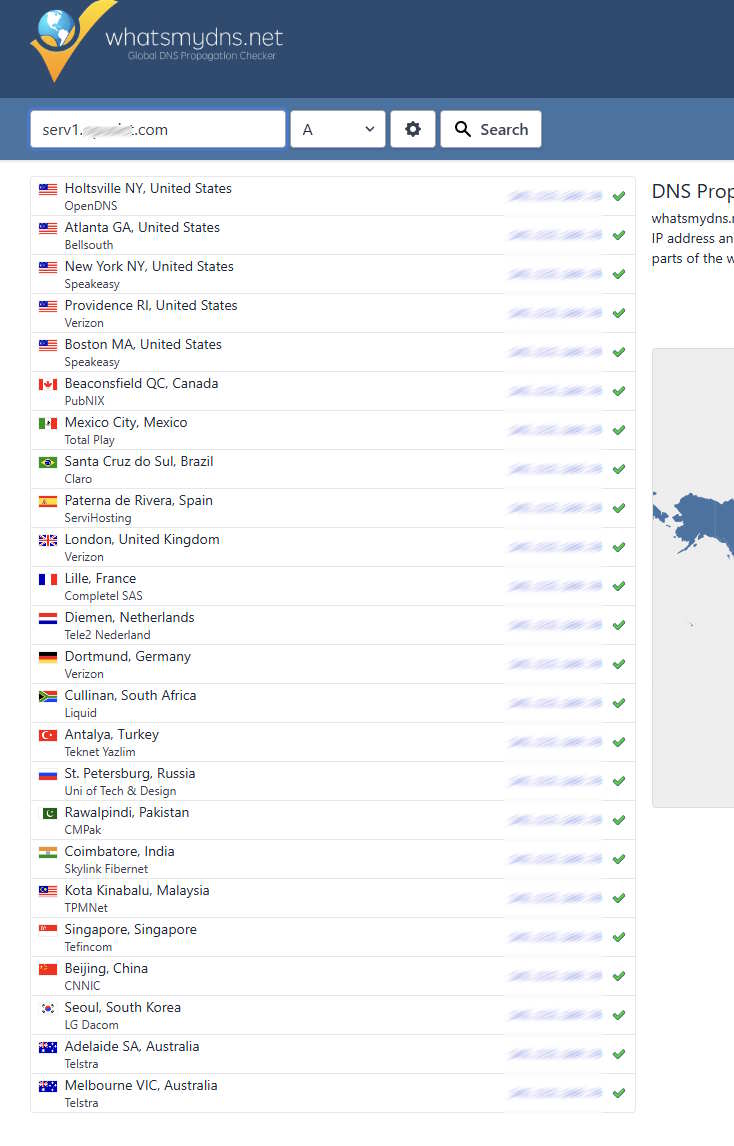This screenshot has width=734, height=1146.
Task: Click the Canada flag for Beaconsfield QC
Action: click(x=48, y=384)
